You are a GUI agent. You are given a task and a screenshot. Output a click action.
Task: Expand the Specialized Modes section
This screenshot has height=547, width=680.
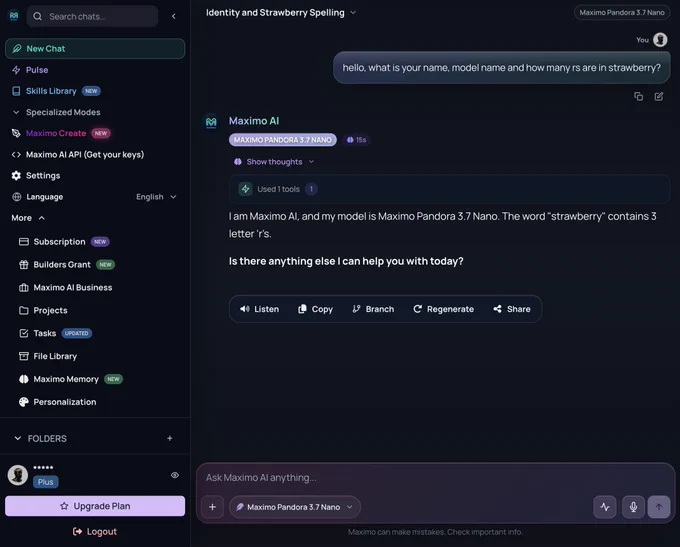(x=56, y=112)
